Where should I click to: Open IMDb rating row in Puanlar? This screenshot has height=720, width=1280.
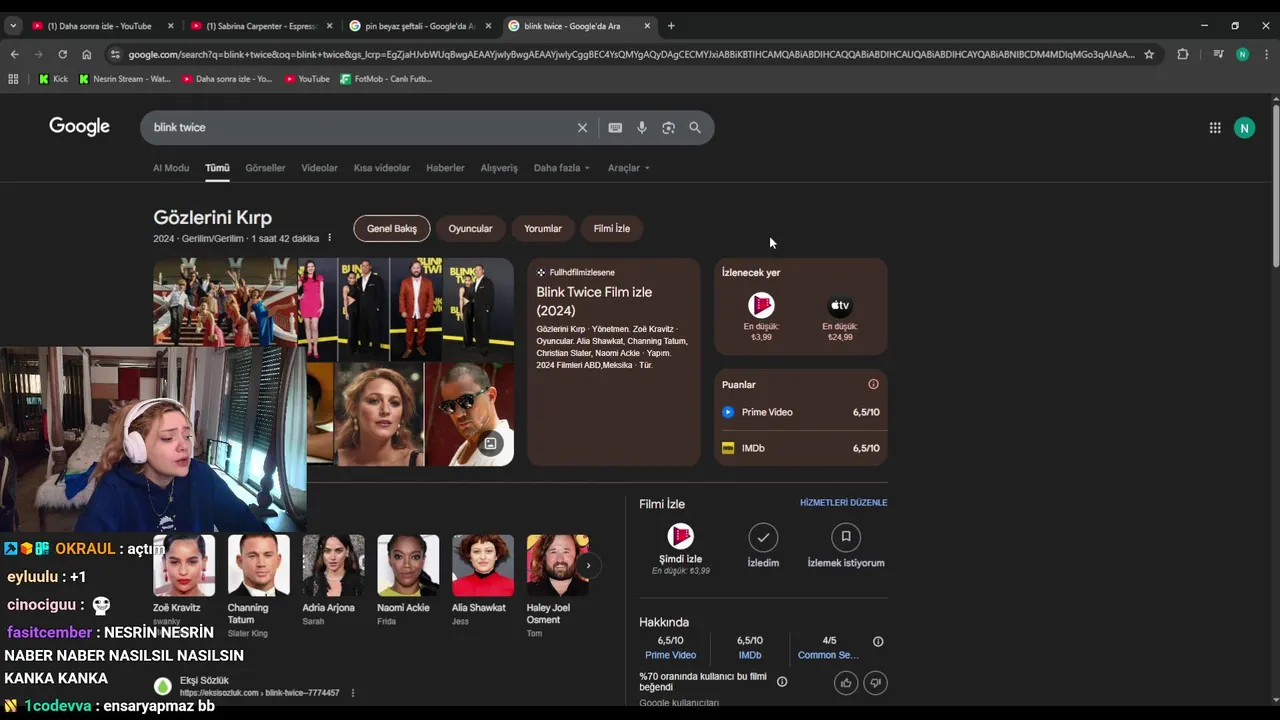point(800,448)
